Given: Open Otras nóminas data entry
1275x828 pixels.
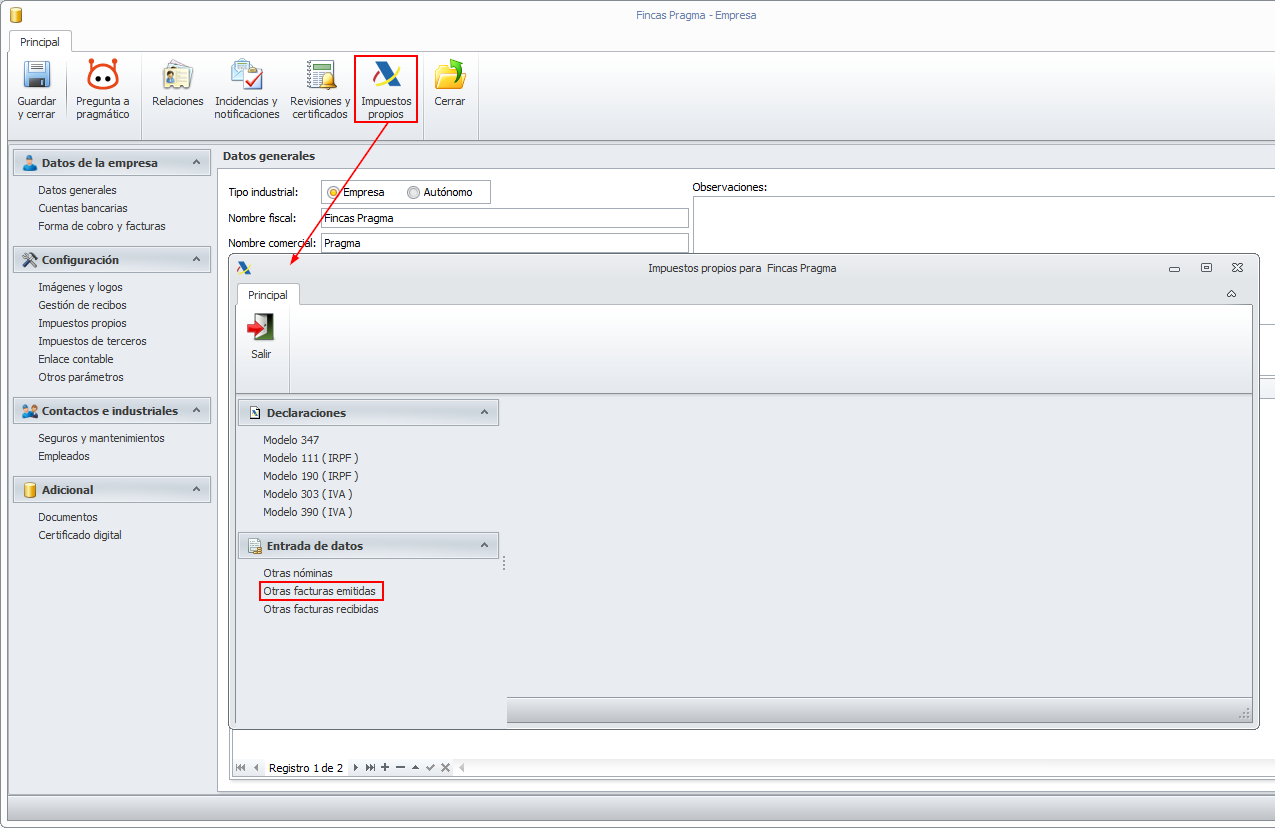Looking at the screenshot, I should tap(298, 573).
